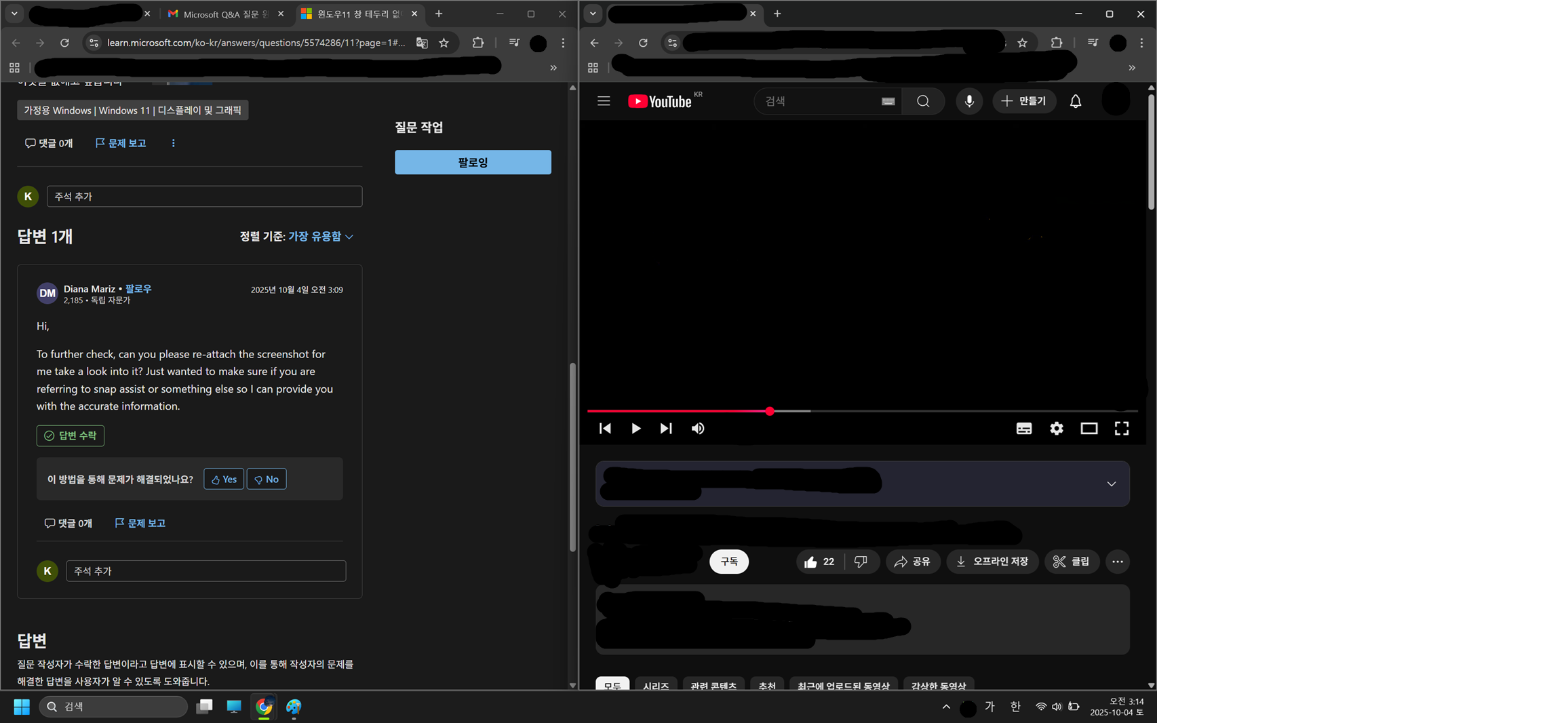Image resolution: width=1568 pixels, height=723 pixels.
Task: Start YouTube voice search with the microphone
Action: pyautogui.click(x=969, y=101)
